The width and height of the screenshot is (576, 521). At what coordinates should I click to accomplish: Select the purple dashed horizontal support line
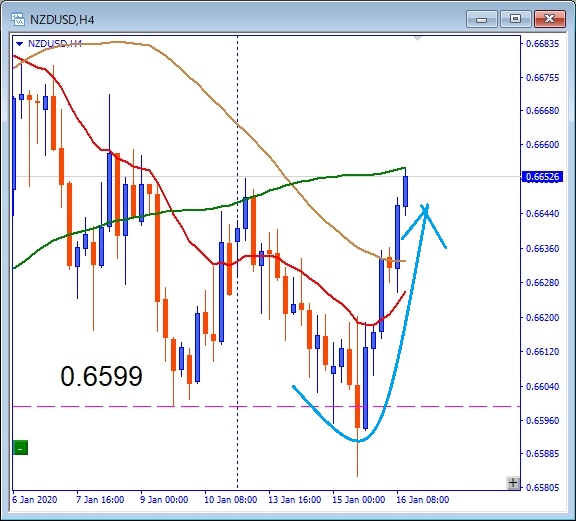266,406
